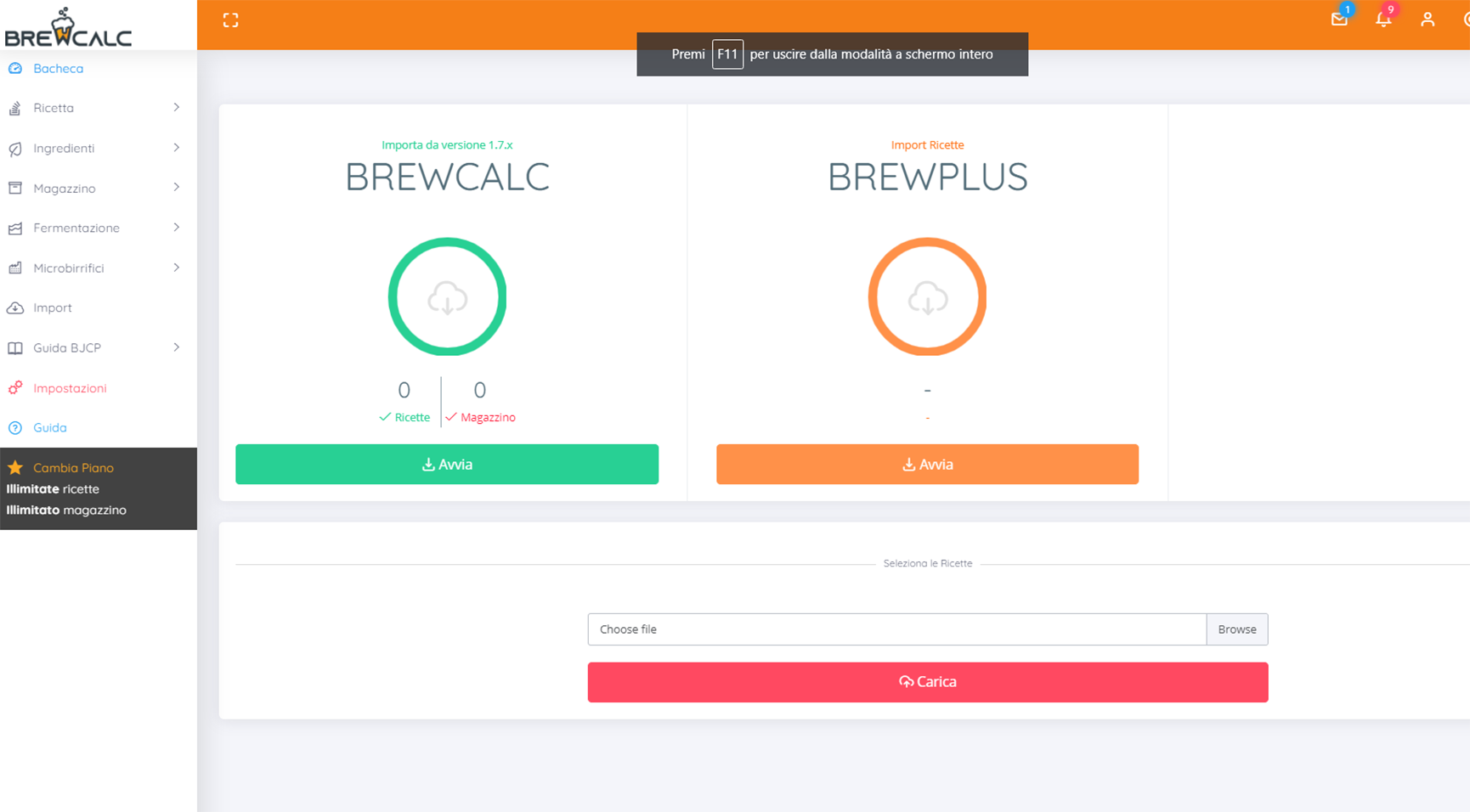This screenshot has width=1470, height=812.
Task: Click the BREWPLUS card title
Action: (x=927, y=178)
